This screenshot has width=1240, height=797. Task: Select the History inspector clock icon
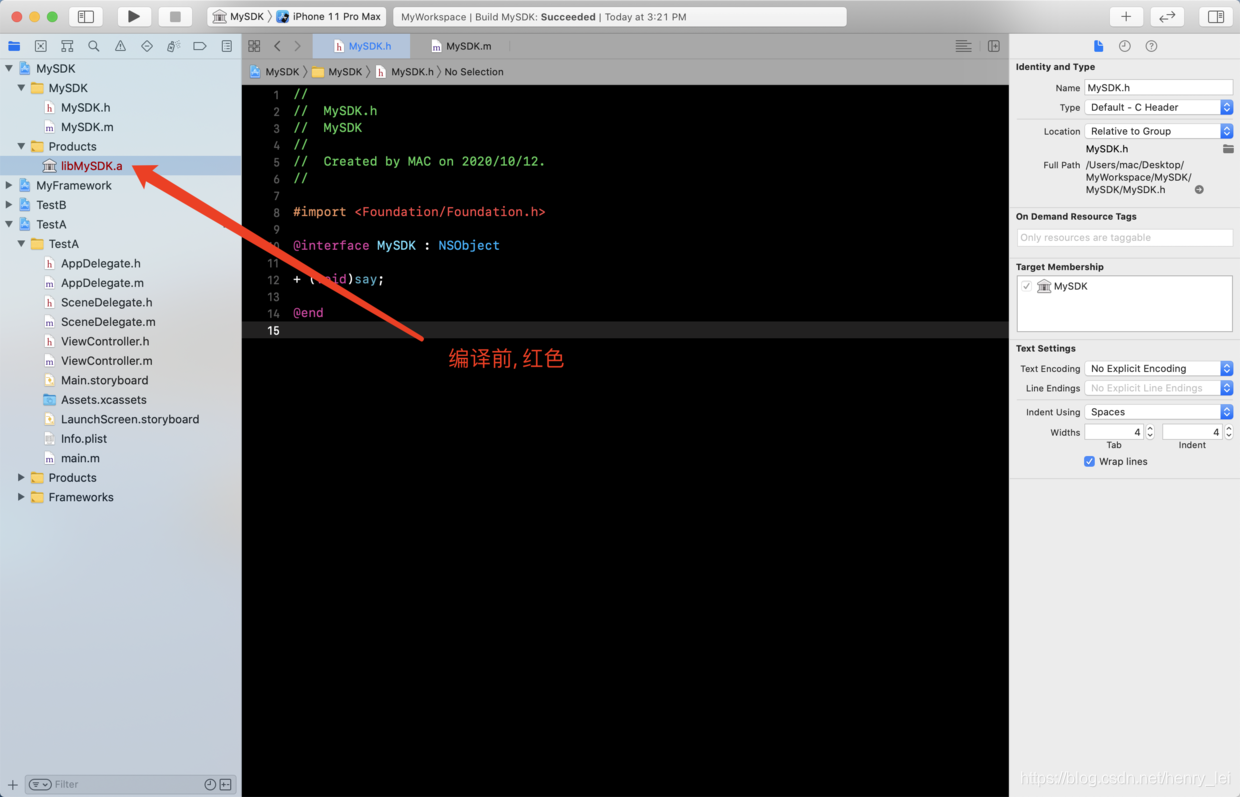pos(1125,46)
